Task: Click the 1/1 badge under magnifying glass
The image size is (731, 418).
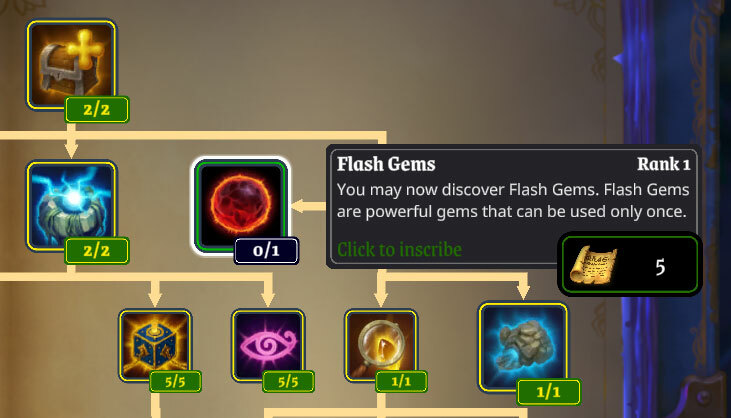Action: [x=401, y=382]
